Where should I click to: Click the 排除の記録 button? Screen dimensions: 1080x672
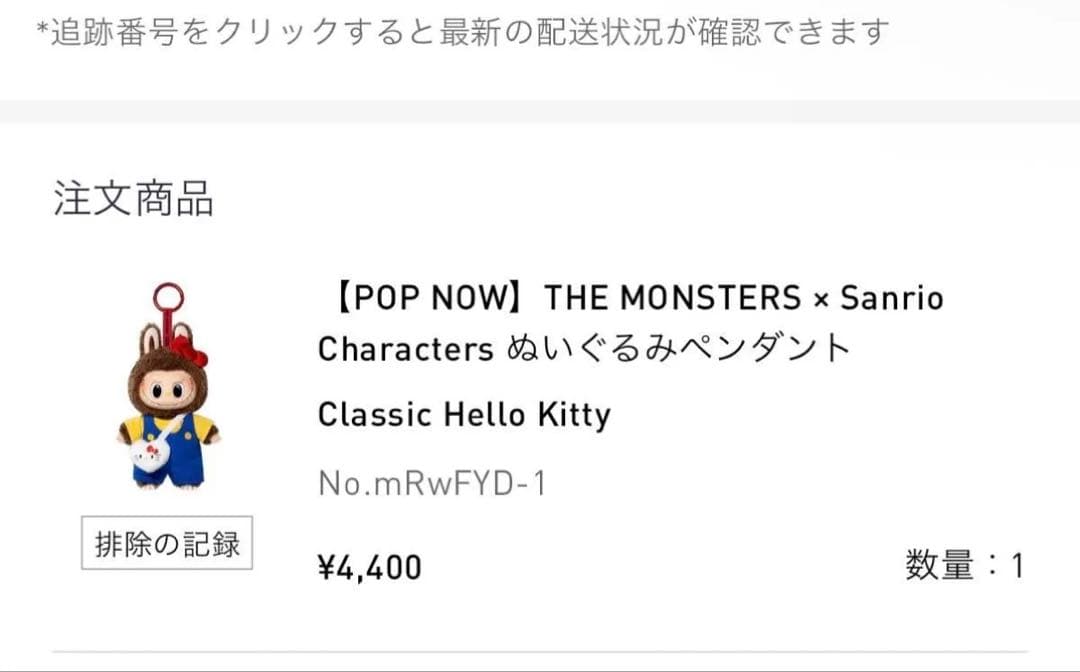[x=166, y=544]
